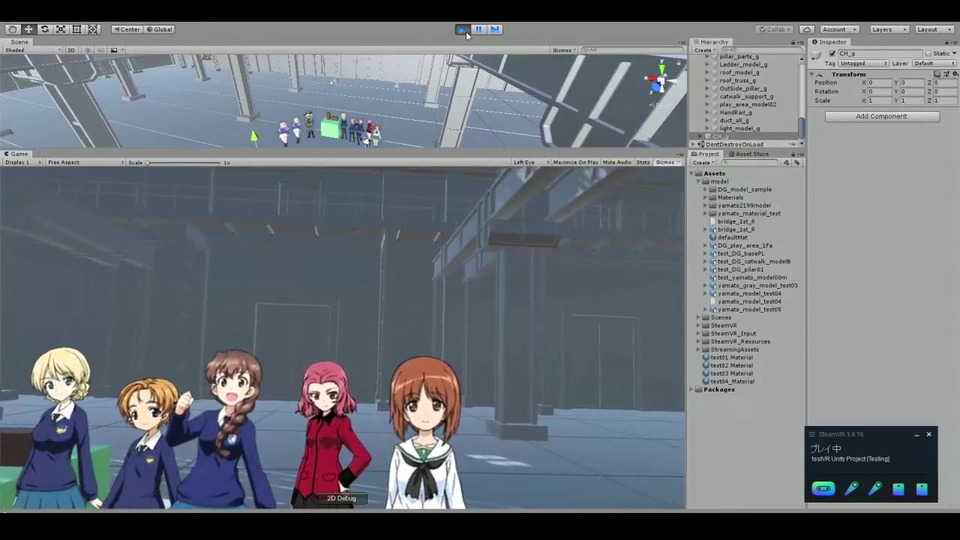This screenshot has width=960, height=540.
Task: Open the Collab dropdown
Action: coord(774,29)
